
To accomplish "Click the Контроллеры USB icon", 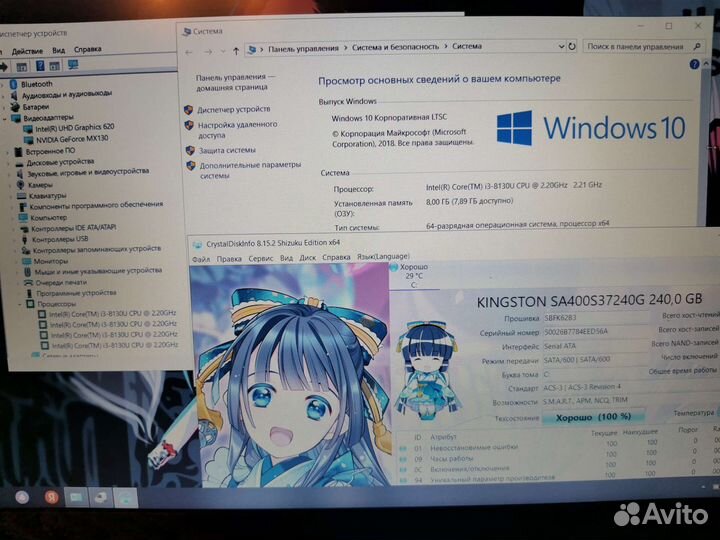I will pyautogui.click(x=25, y=239).
